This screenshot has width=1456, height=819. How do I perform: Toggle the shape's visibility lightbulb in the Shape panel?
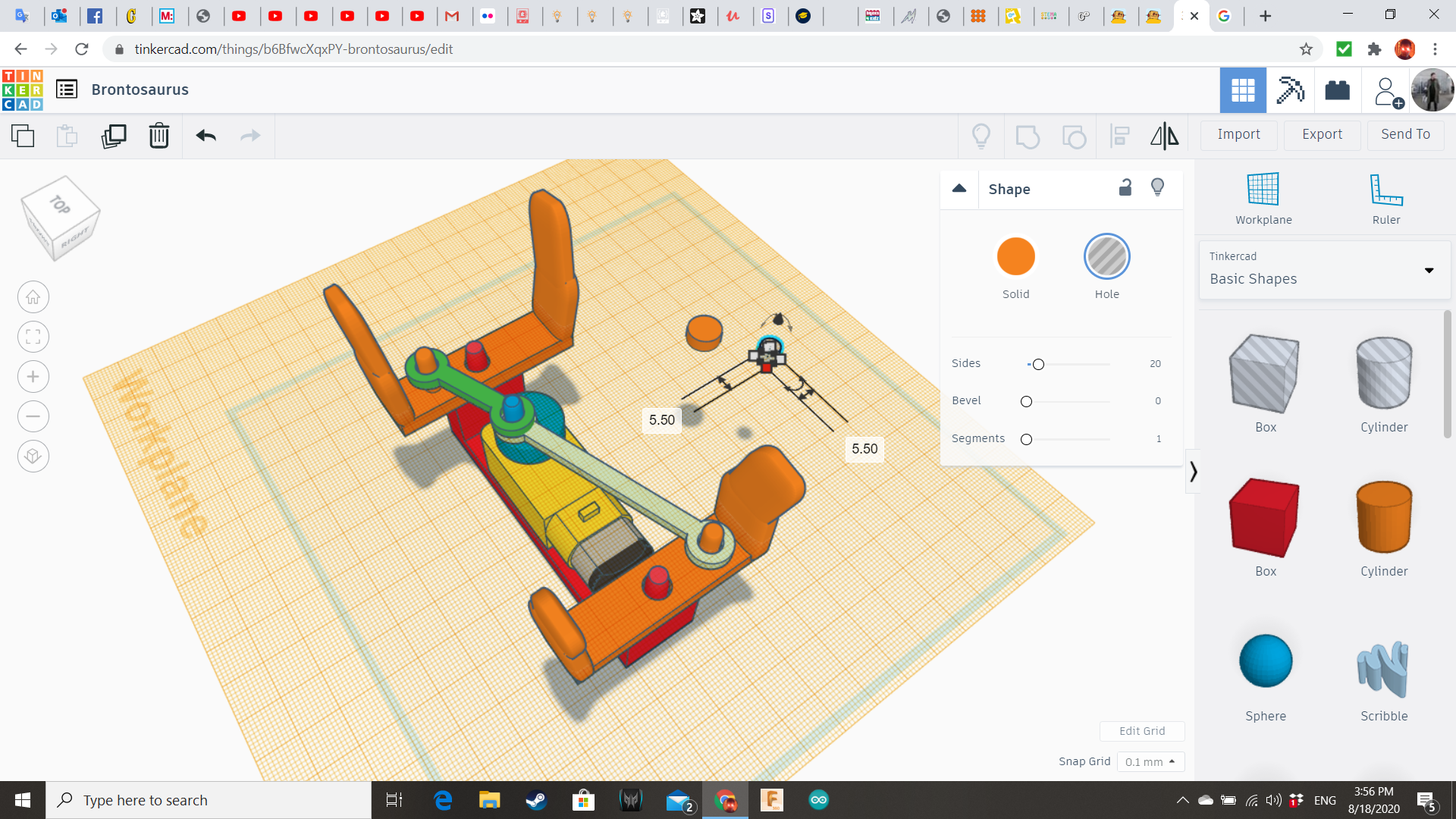[1157, 187]
